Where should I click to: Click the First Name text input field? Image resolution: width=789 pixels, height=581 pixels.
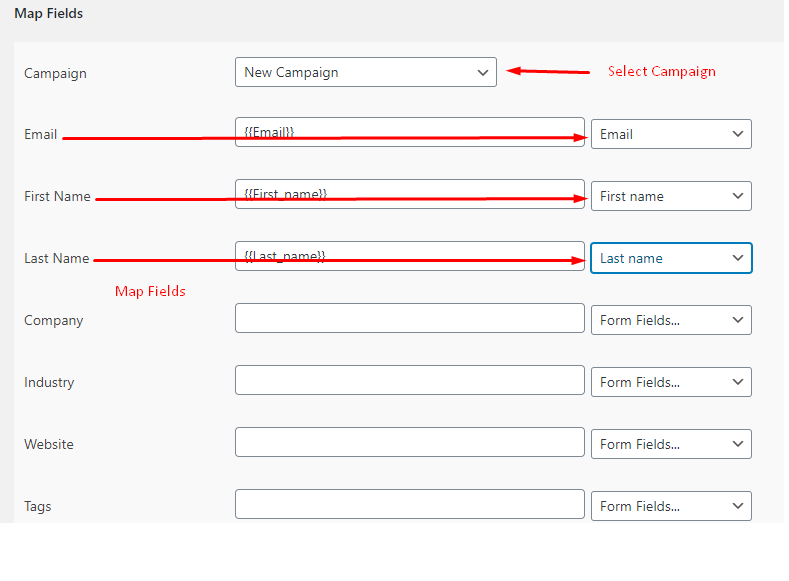(x=410, y=194)
